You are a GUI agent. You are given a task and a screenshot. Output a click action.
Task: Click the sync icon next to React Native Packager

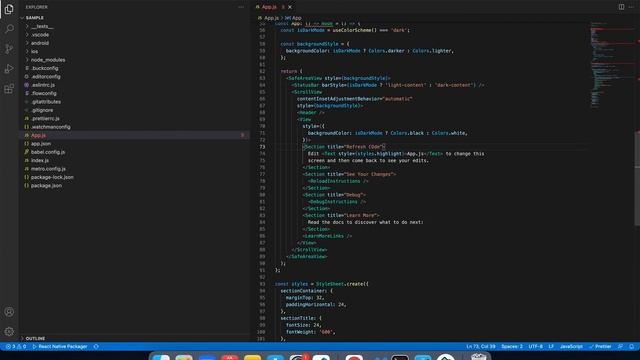pos(96,347)
